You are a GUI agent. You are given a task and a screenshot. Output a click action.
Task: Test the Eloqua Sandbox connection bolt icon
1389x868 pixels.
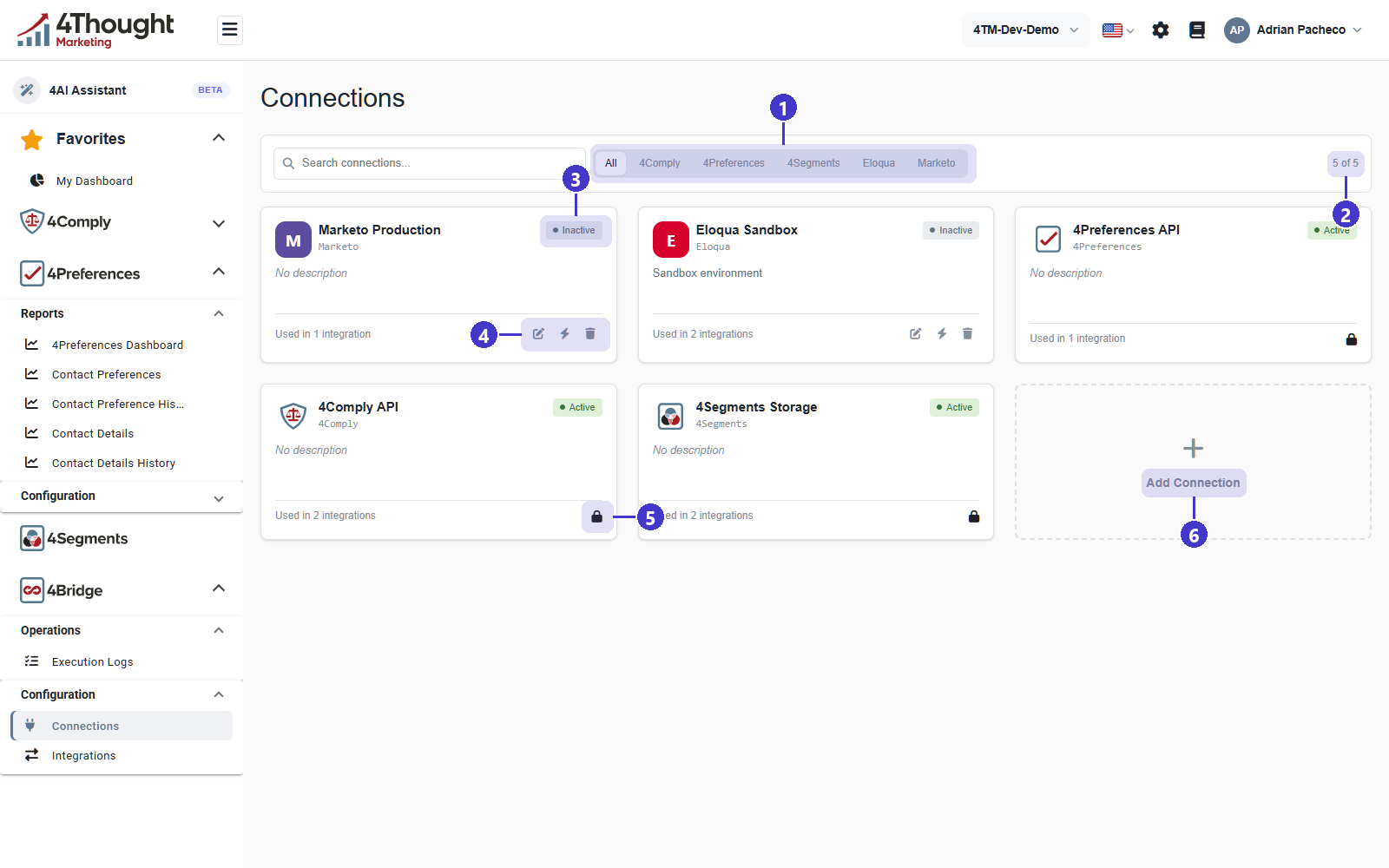point(942,334)
